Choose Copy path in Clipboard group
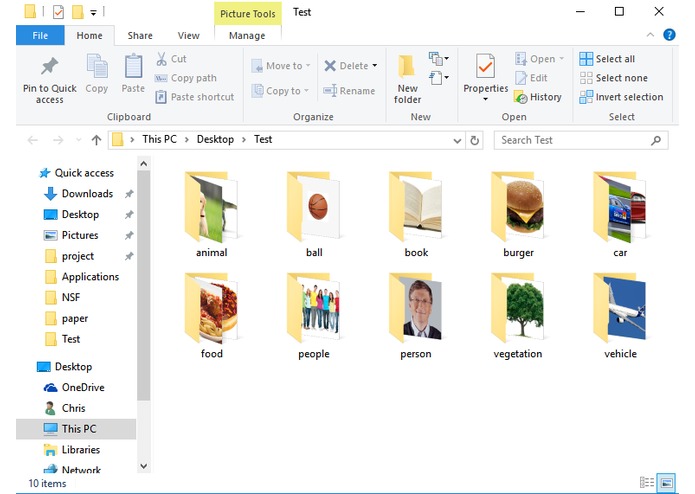The width and height of the screenshot is (695, 494). 185,78
